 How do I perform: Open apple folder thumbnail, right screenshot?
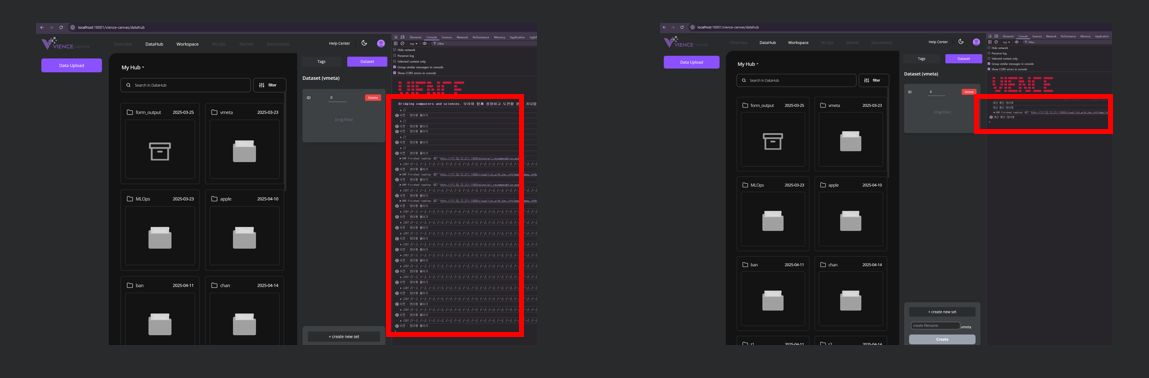851,220
